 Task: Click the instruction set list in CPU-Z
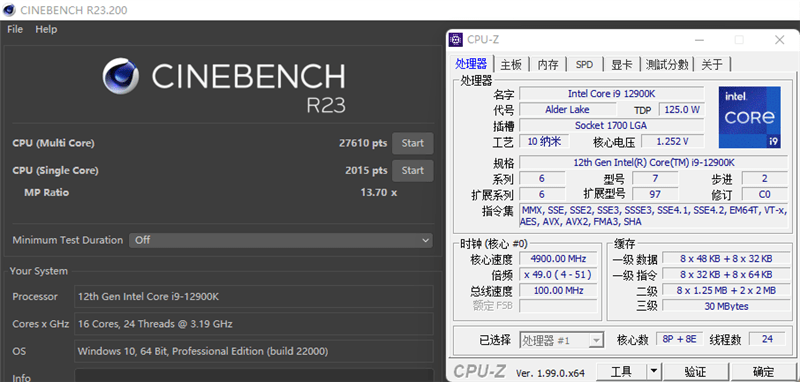coord(654,216)
